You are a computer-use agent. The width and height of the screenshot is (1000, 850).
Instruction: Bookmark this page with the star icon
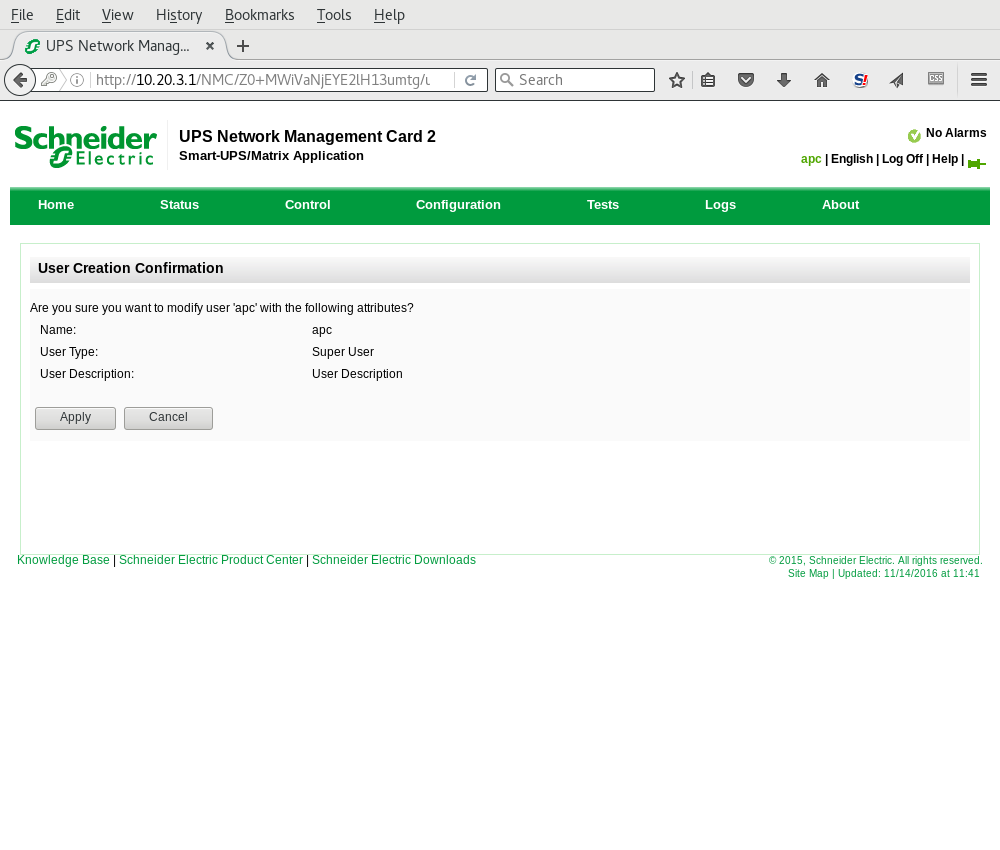(677, 80)
